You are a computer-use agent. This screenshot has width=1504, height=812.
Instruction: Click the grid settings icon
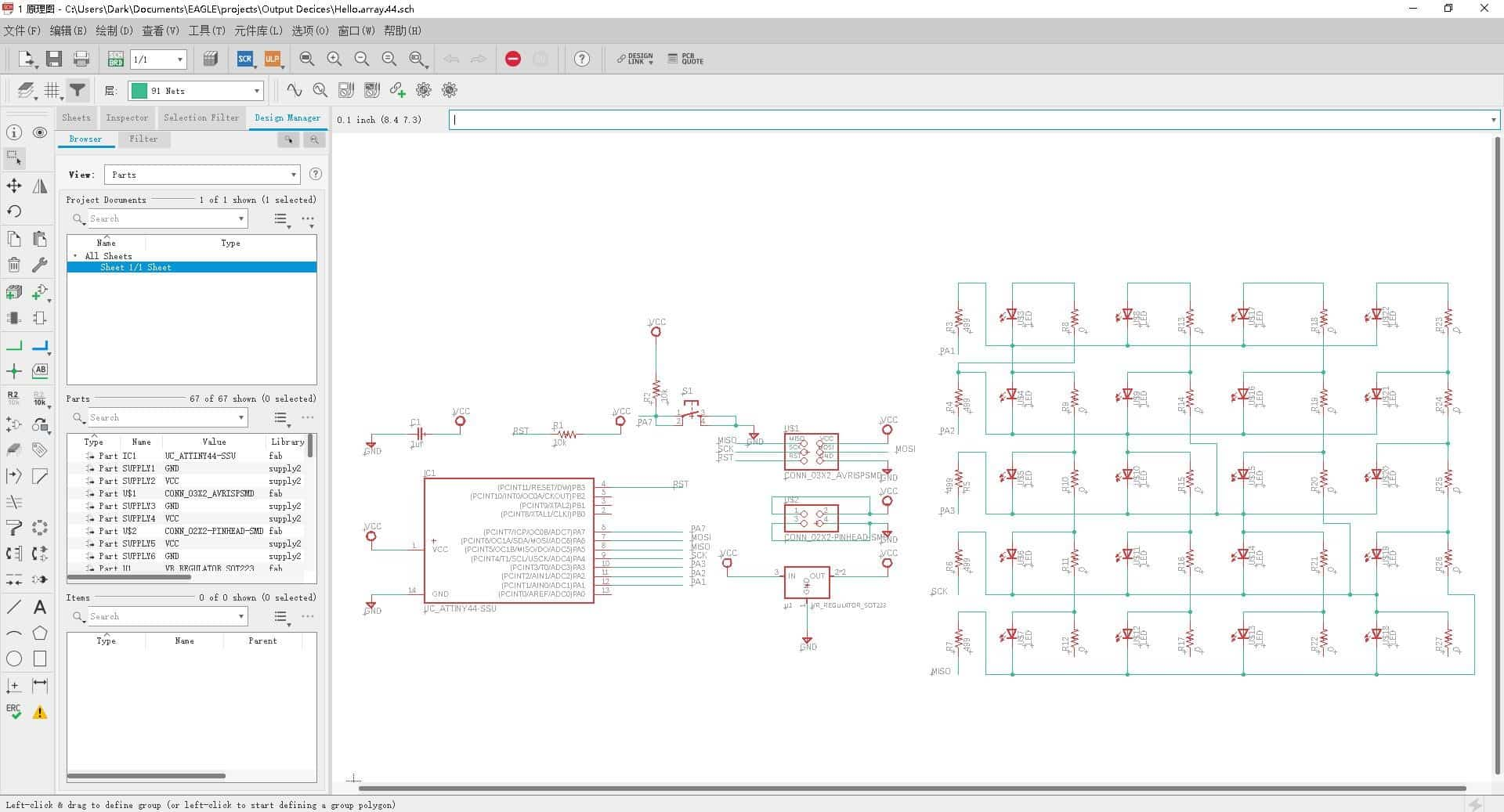[x=52, y=90]
